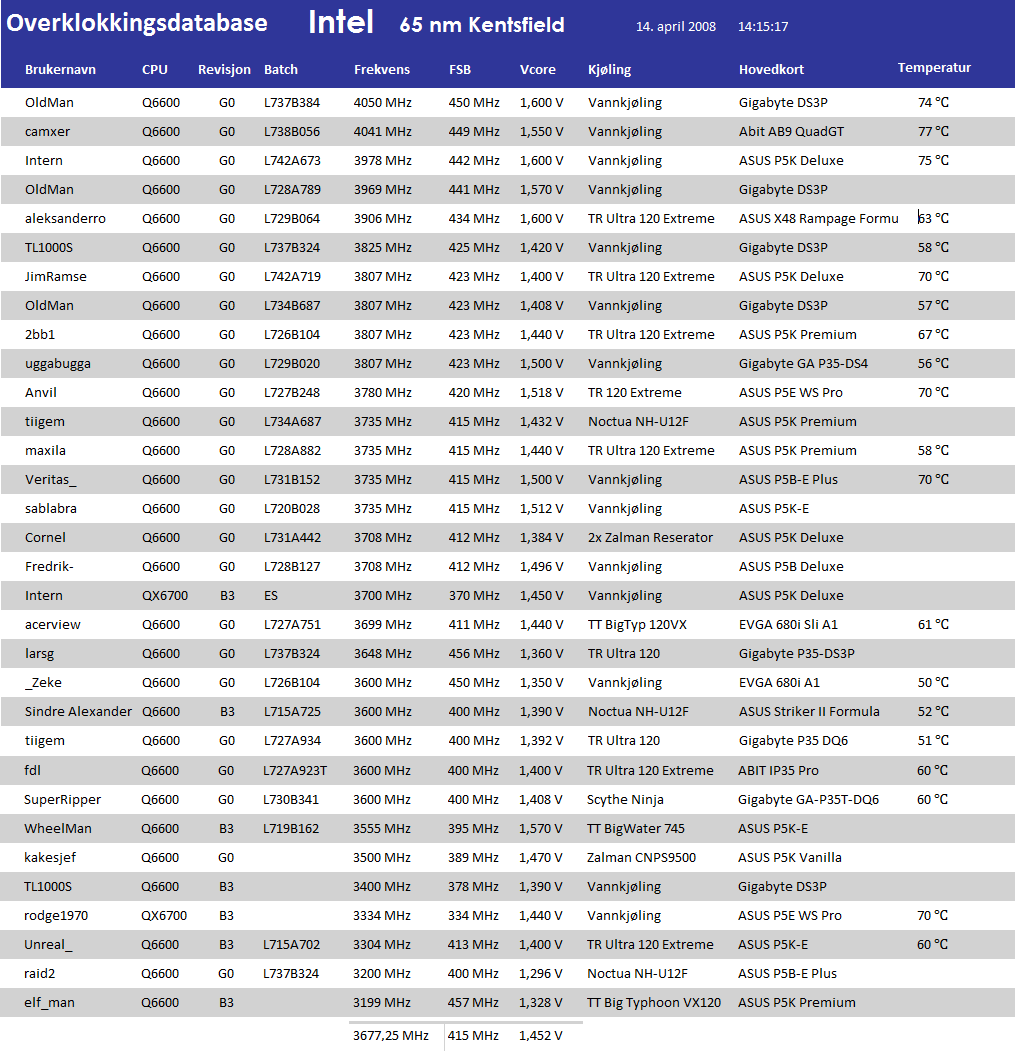Select username Cornel

(45, 538)
